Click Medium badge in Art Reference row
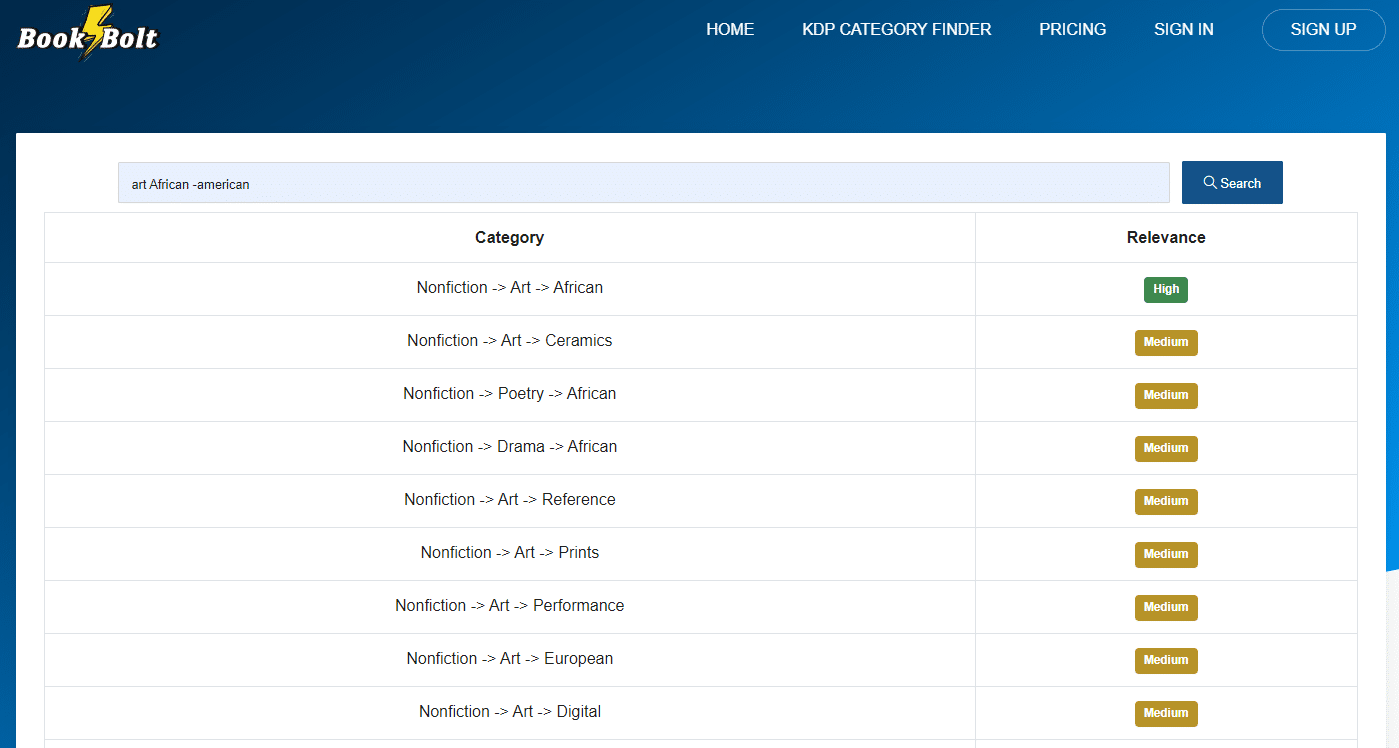The height and width of the screenshot is (748, 1399). coord(1166,501)
